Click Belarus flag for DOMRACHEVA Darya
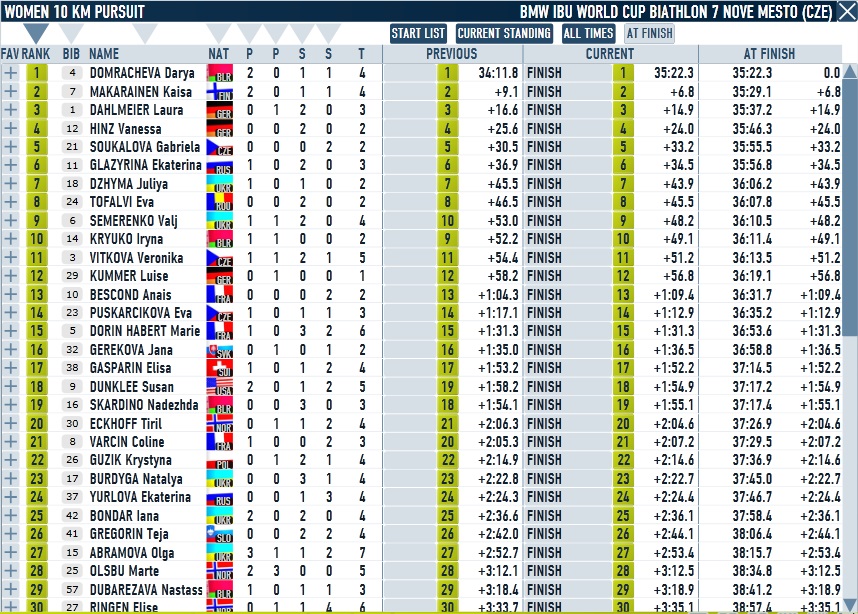This screenshot has width=858, height=614. pos(219,73)
